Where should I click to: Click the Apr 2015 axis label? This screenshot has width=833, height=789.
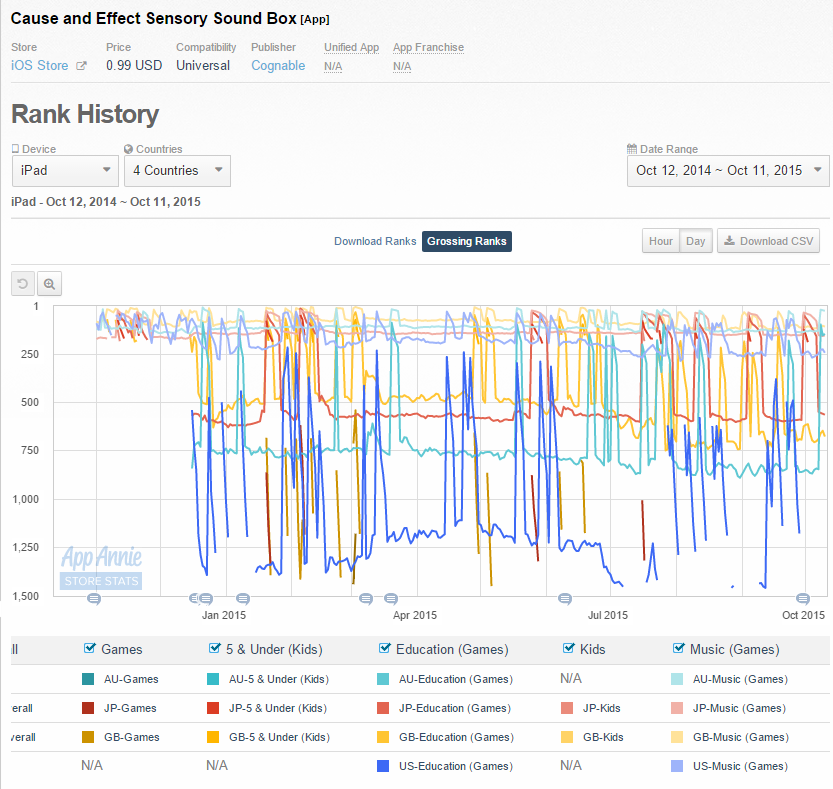click(x=415, y=615)
